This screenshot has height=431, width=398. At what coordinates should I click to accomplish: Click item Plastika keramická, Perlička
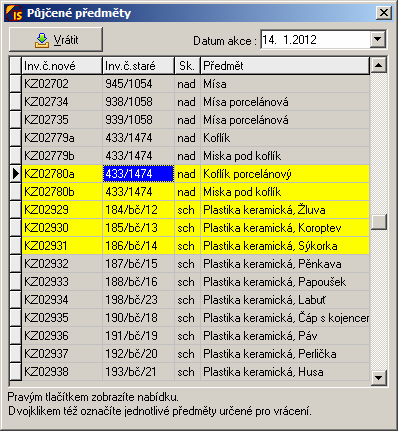(285, 354)
